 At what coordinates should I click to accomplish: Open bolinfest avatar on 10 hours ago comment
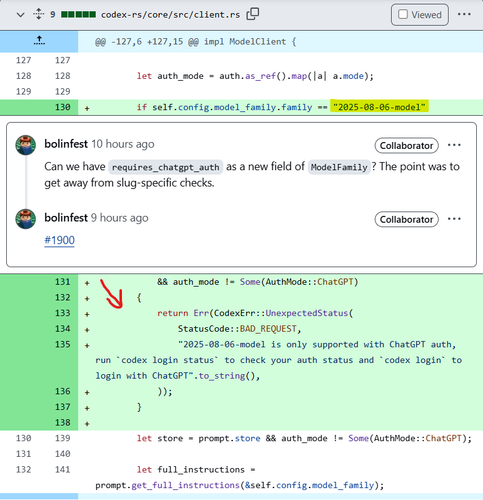click(x=26, y=145)
